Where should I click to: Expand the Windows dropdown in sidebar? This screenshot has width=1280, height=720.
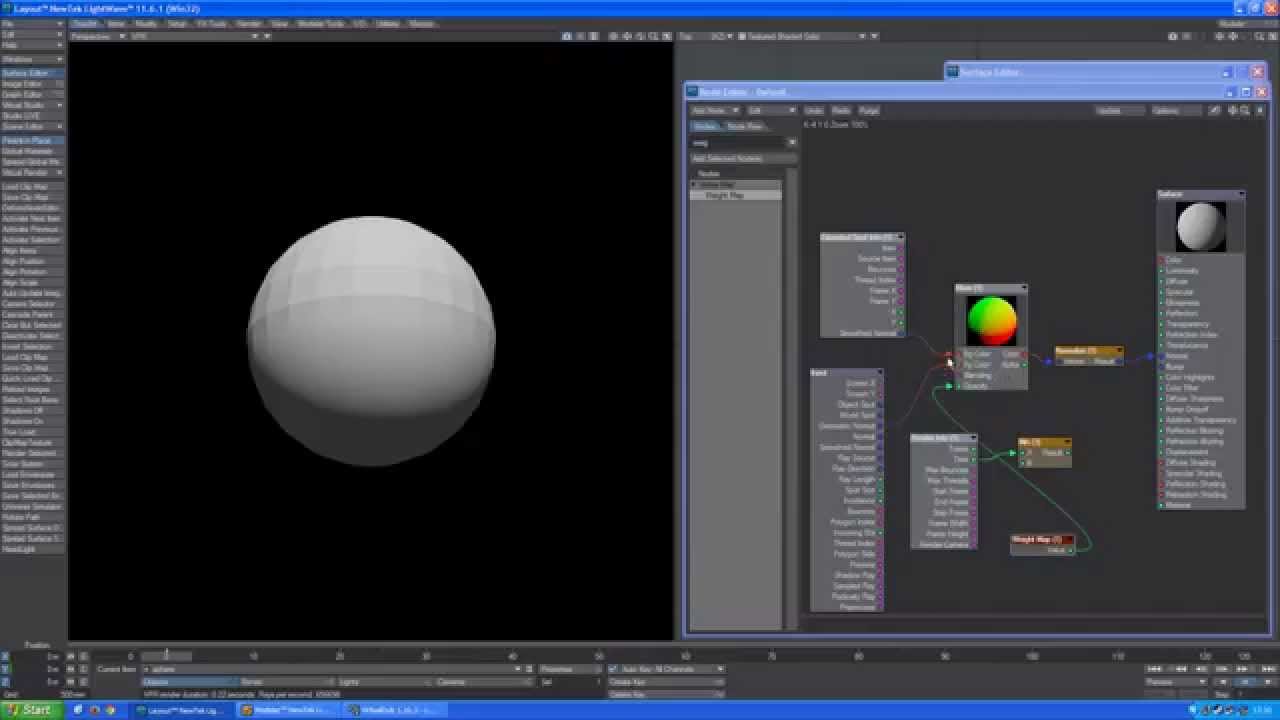(x=32, y=59)
